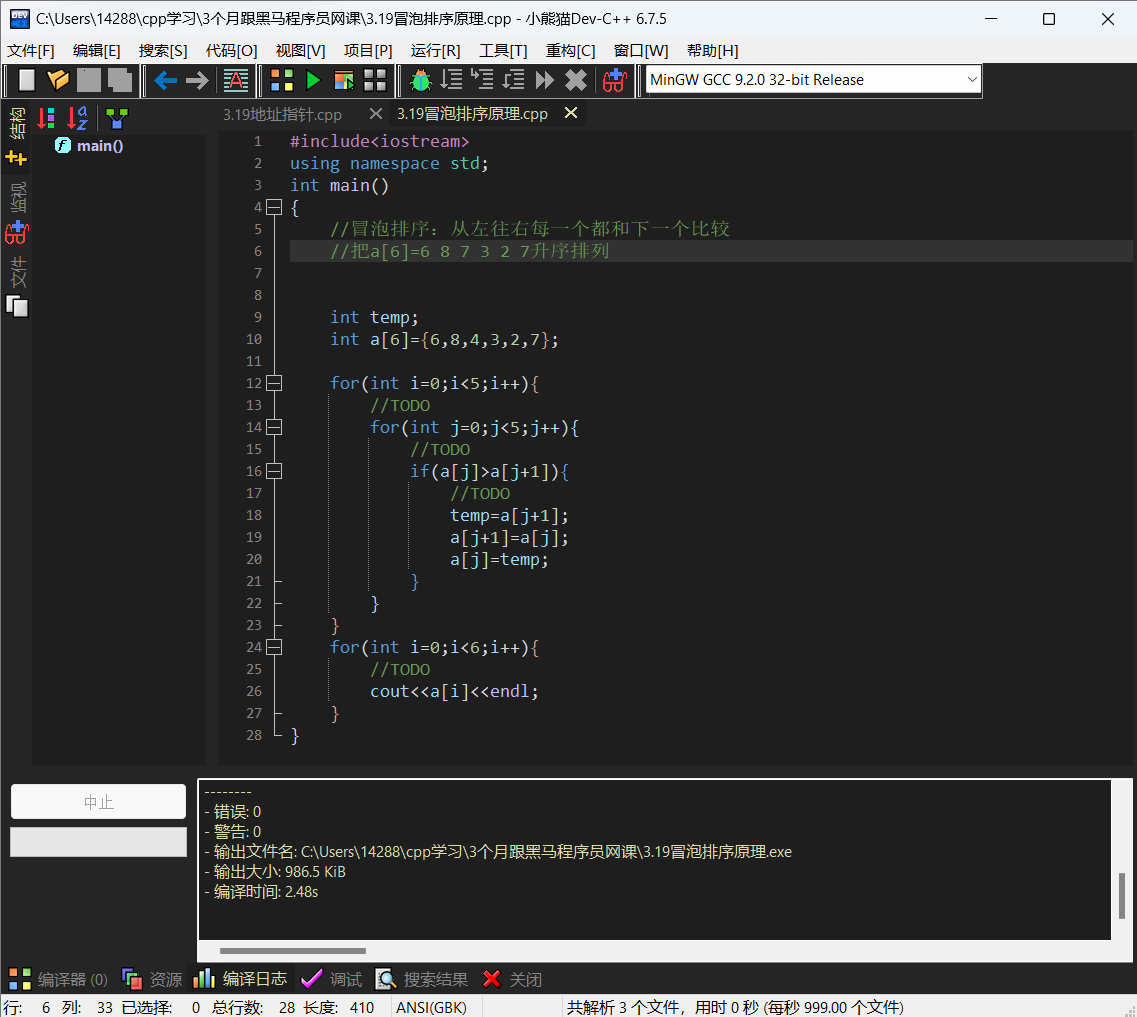This screenshot has height=1017, width=1137.
Task: Open the 调试 bottom tab
Action: point(331,979)
